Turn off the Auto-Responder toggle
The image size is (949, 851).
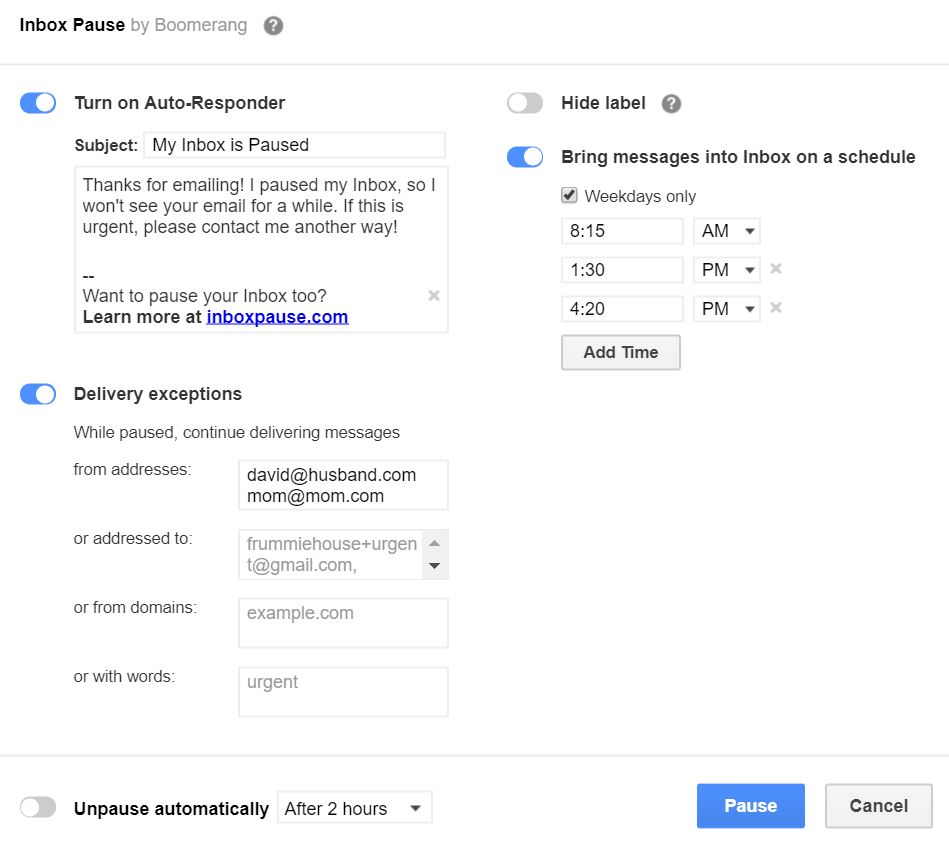tap(38, 103)
